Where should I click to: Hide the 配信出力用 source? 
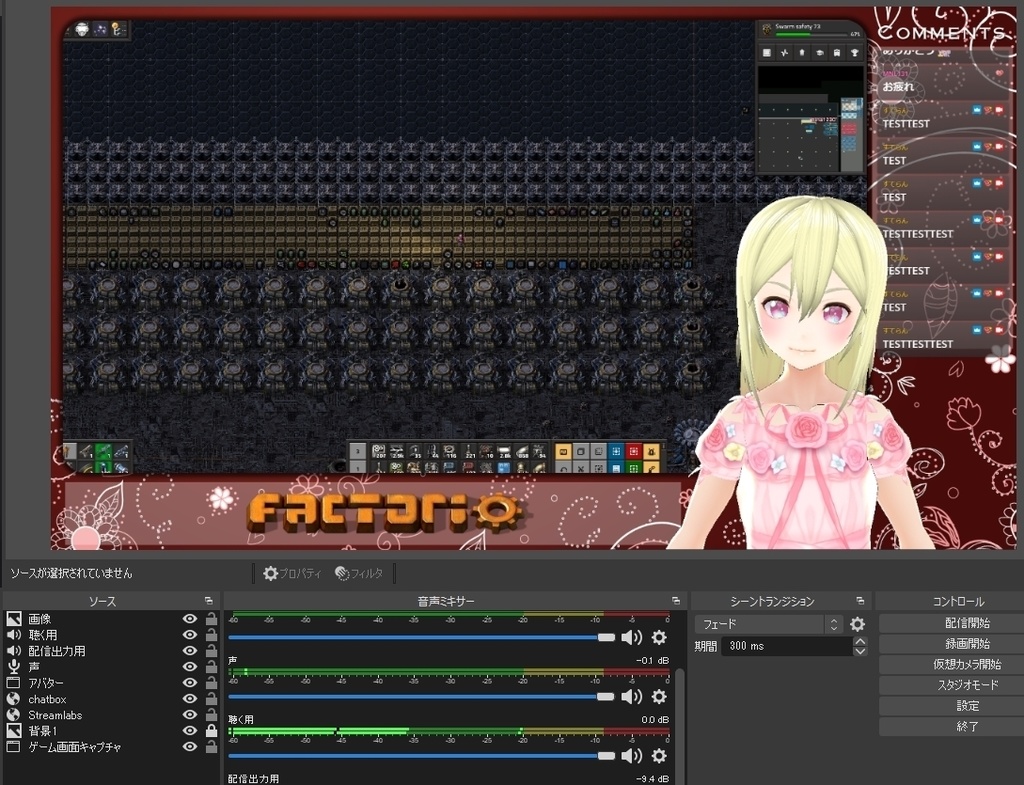point(190,650)
